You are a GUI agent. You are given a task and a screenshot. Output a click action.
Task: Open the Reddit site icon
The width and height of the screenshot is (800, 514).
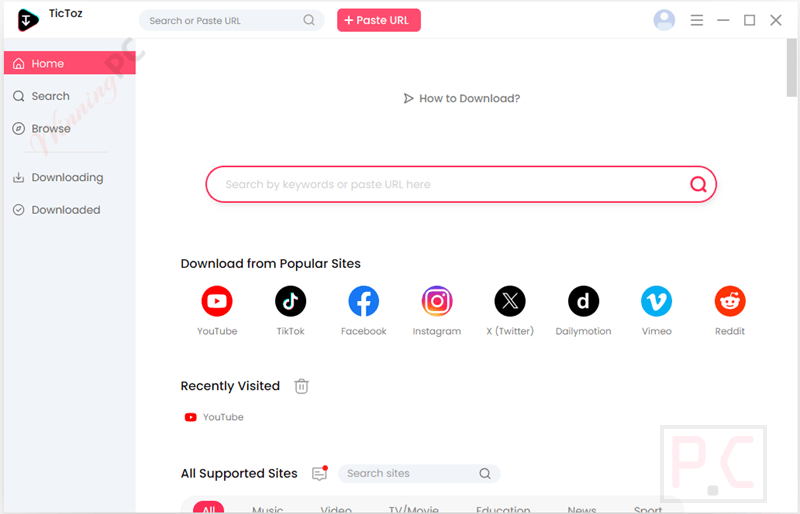point(730,301)
